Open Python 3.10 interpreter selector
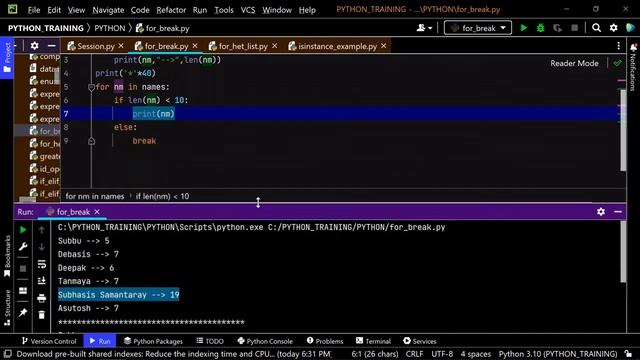Image resolution: width=640 pixels, height=360 pixels. tap(558, 354)
